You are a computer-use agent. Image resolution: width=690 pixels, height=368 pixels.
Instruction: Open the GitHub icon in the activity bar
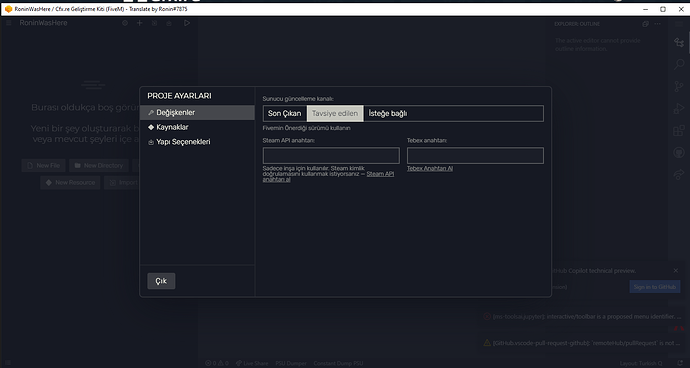[x=679, y=153]
